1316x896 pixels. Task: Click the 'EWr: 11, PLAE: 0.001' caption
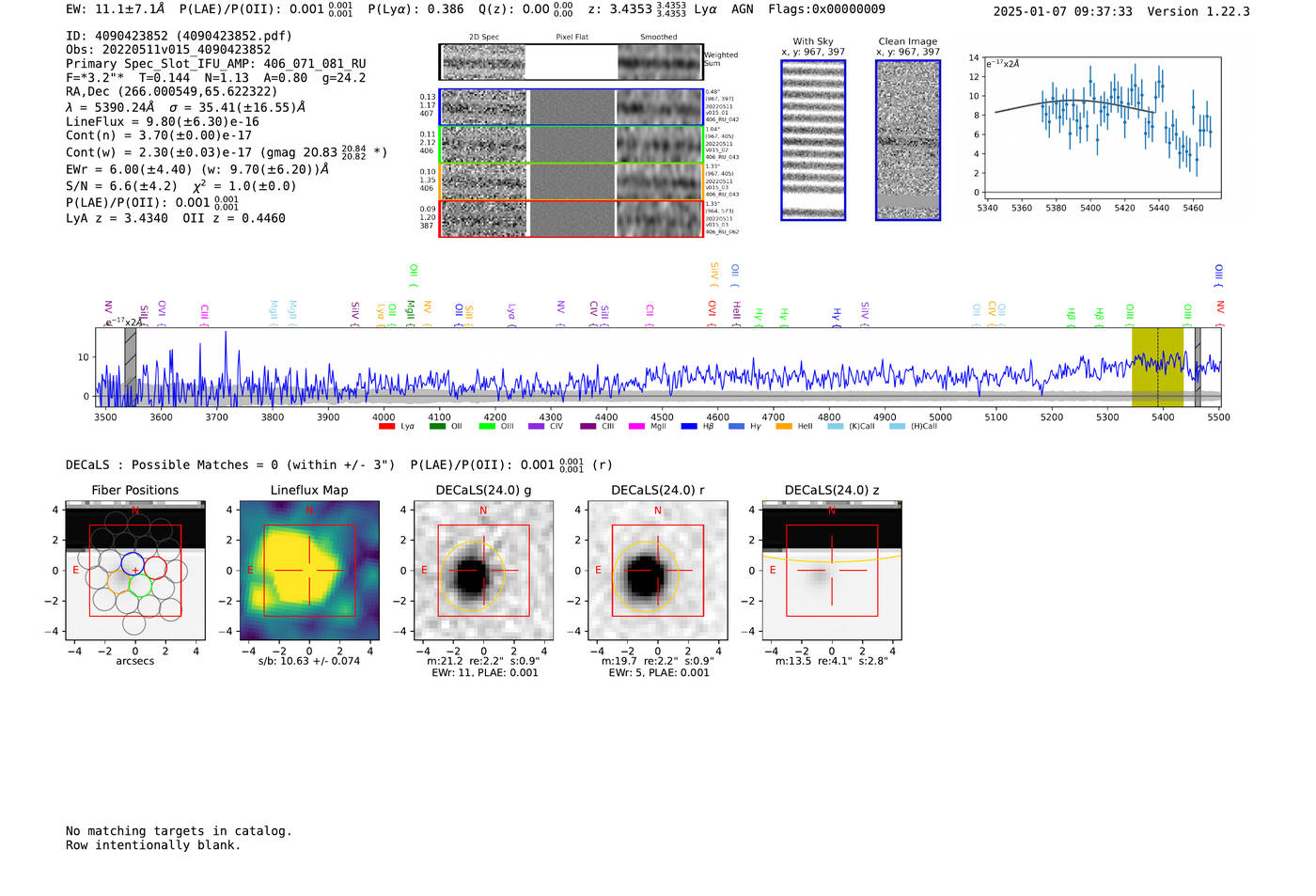(485, 673)
